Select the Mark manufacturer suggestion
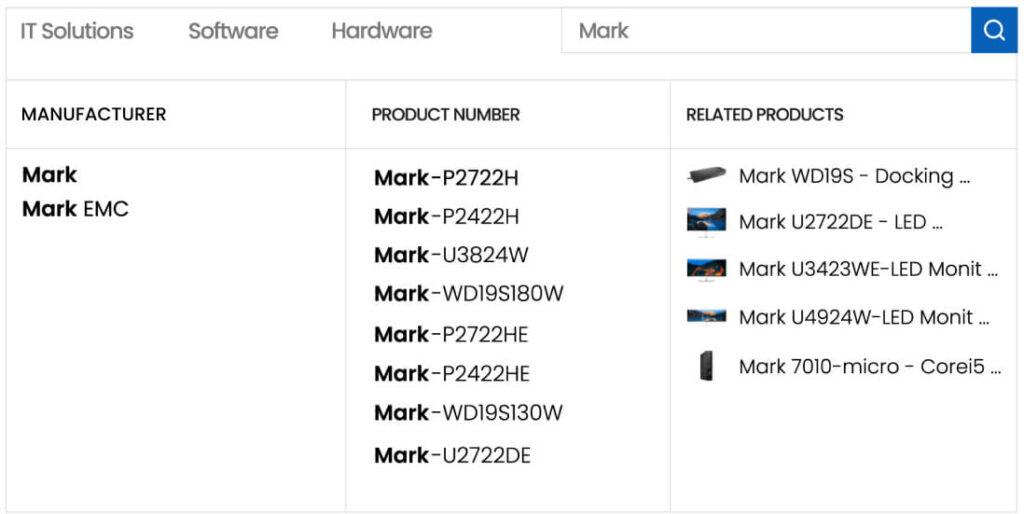 tap(50, 175)
